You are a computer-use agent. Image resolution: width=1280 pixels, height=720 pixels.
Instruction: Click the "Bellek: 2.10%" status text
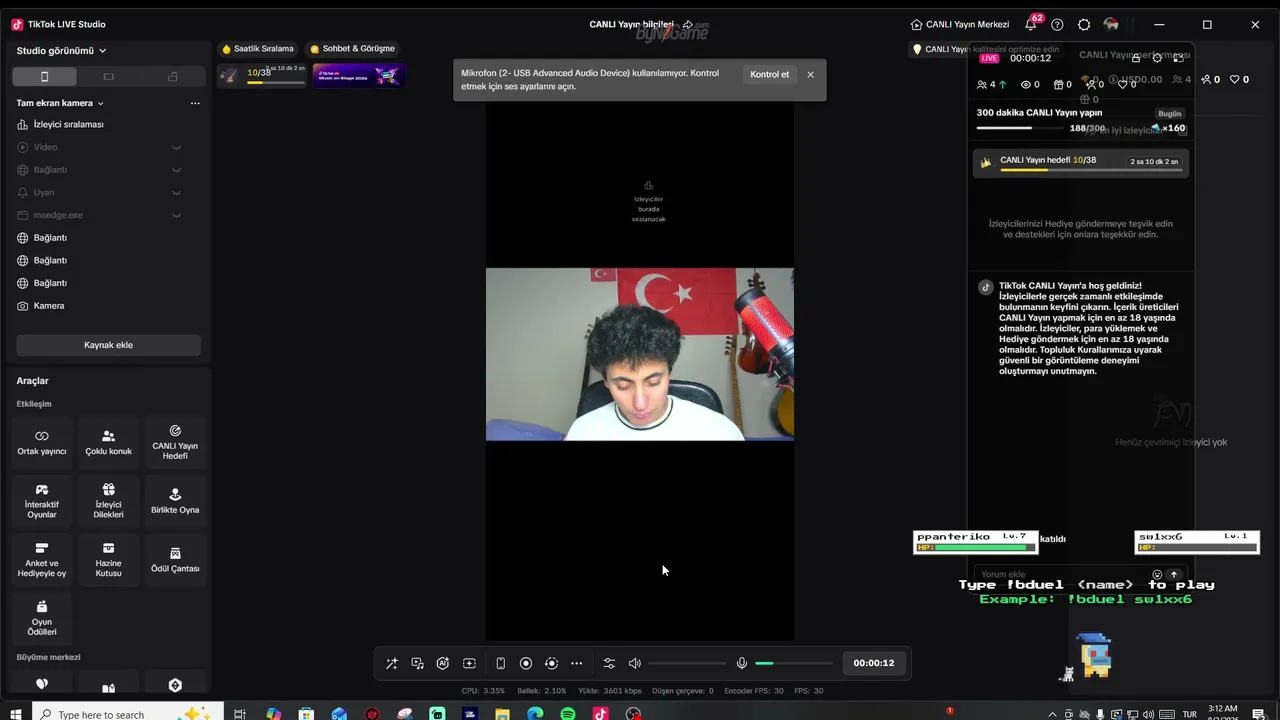tap(541, 691)
